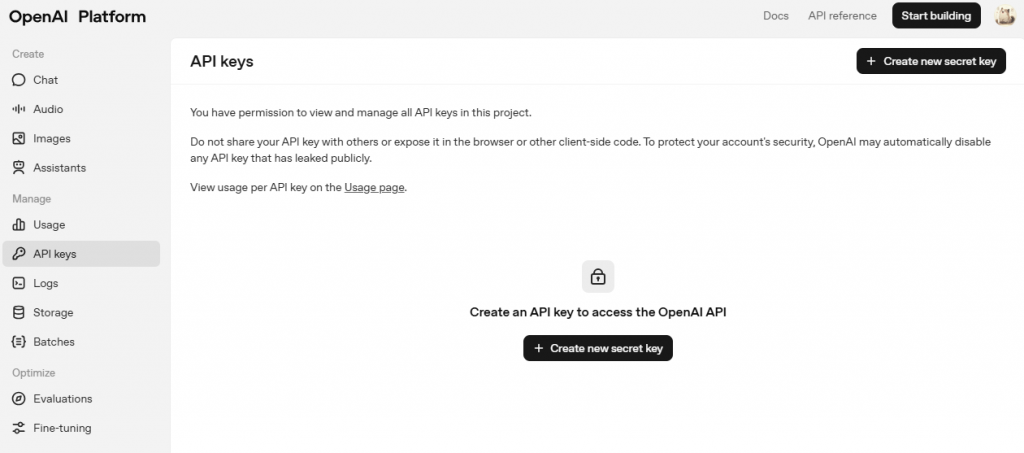Click the Images picture icon
The image size is (1024, 453).
(19, 138)
